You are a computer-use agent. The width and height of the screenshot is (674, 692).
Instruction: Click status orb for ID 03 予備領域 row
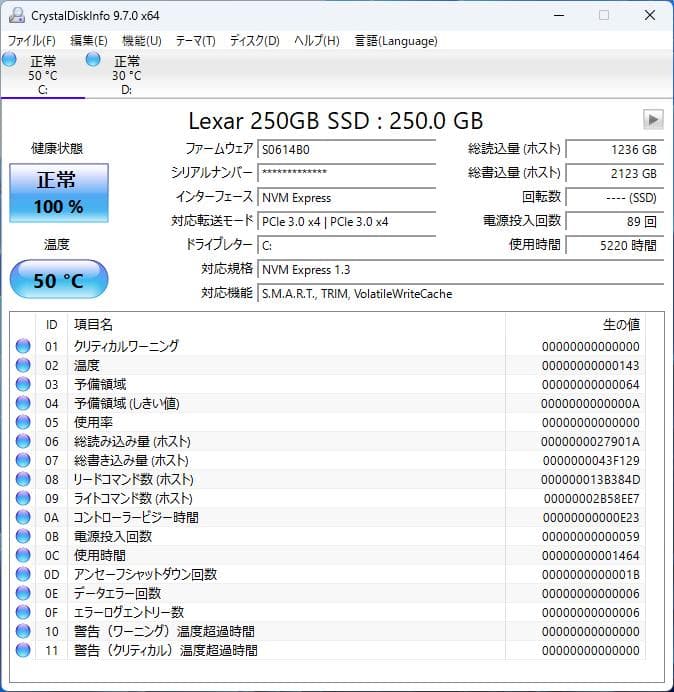pos(23,384)
